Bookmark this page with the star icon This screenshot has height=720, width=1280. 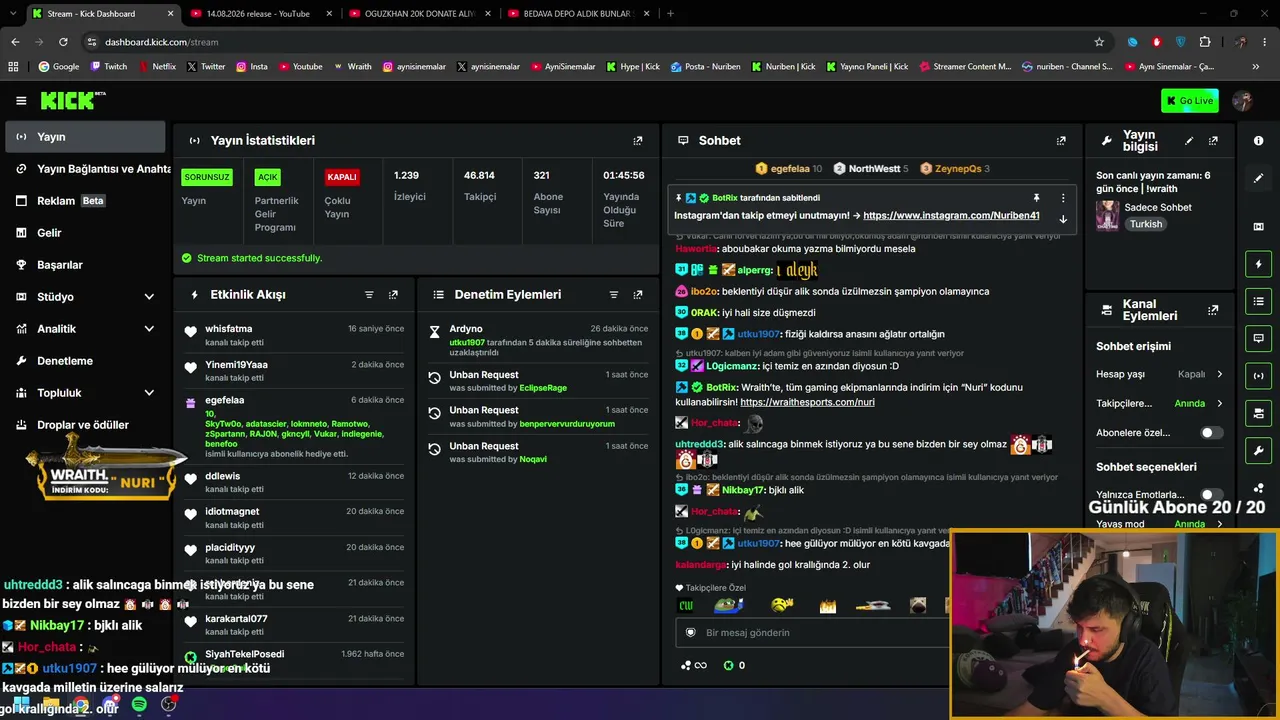pyautogui.click(x=1099, y=42)
